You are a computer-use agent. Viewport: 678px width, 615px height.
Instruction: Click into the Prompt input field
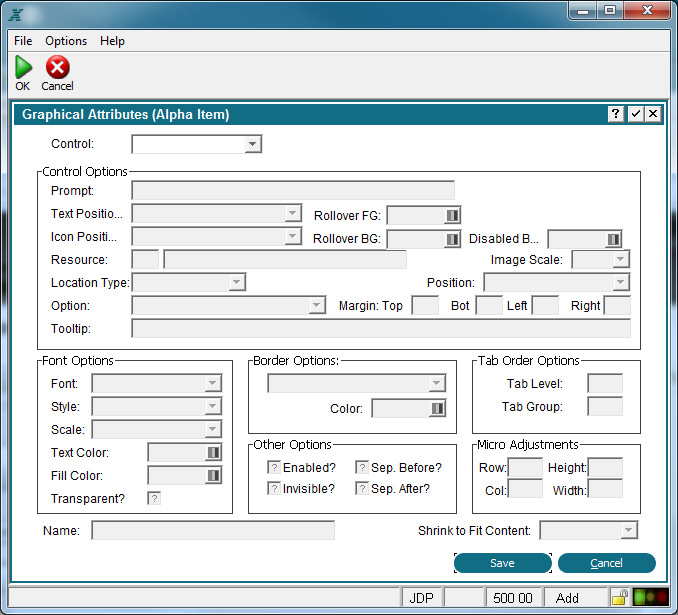pyautogui.click(x=293, y=190)
